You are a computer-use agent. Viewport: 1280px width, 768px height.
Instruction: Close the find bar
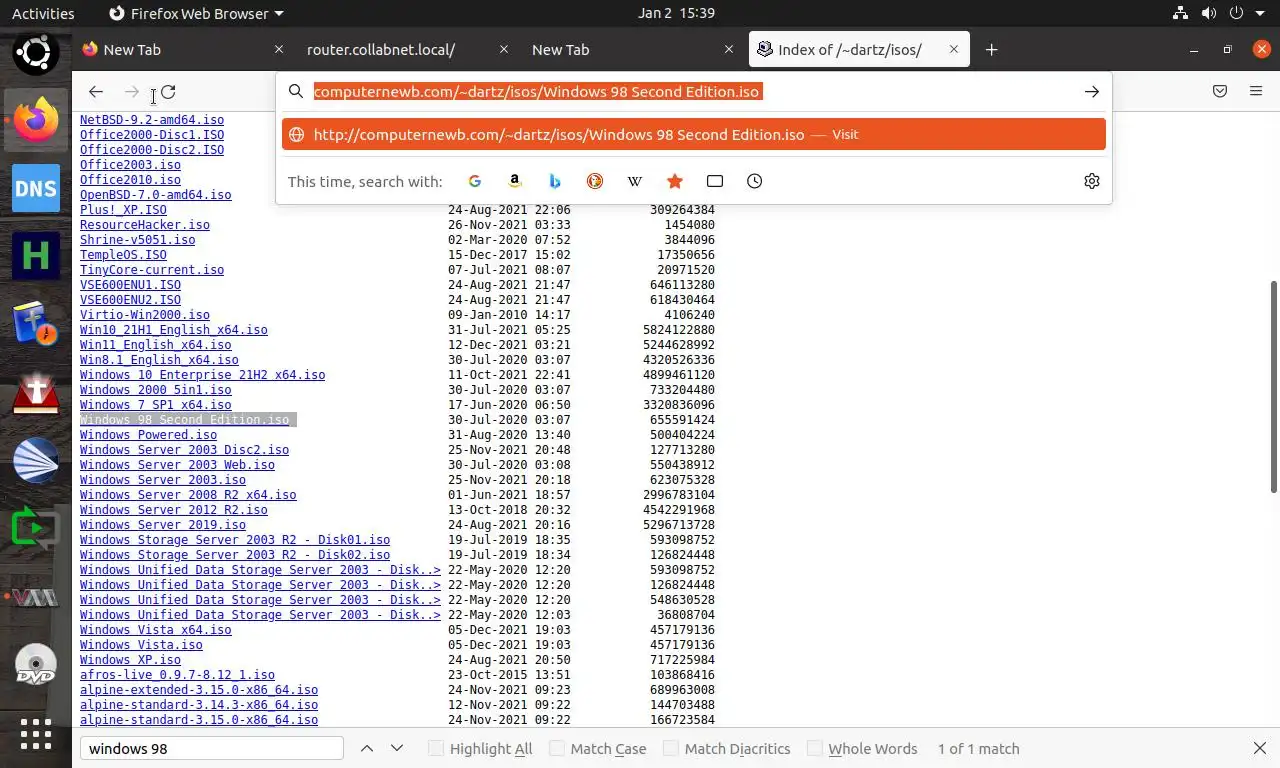click(1260, 748)
